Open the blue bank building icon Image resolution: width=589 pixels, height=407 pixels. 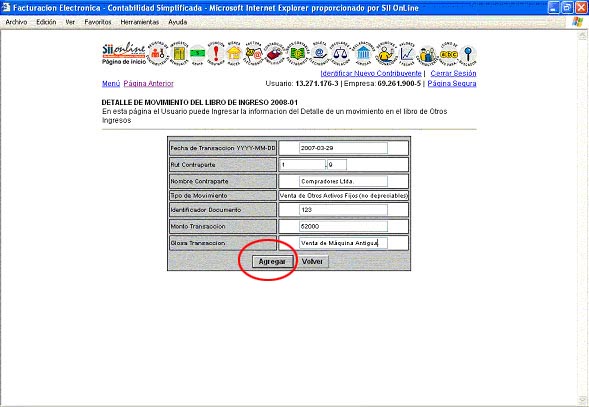363,54
